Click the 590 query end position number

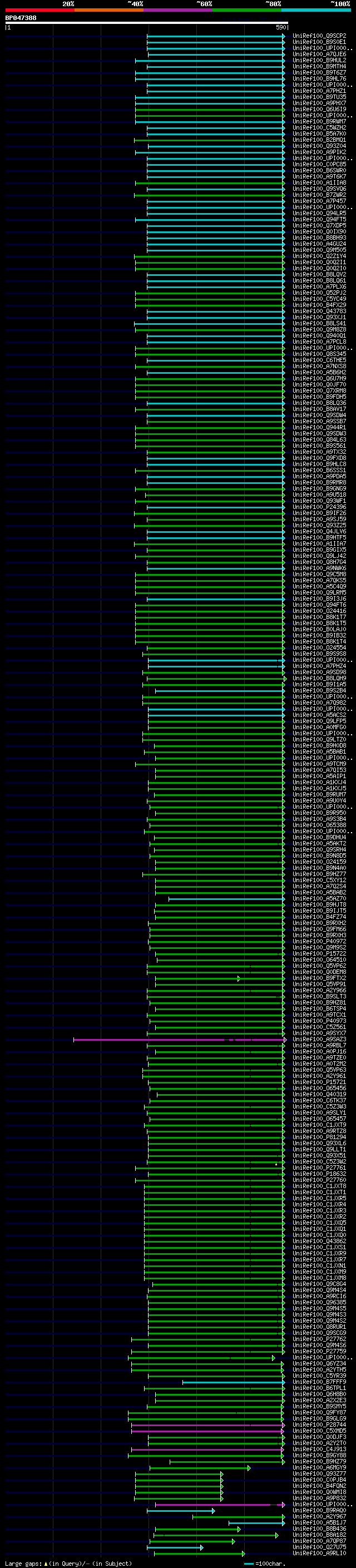[x=281, y=27]
